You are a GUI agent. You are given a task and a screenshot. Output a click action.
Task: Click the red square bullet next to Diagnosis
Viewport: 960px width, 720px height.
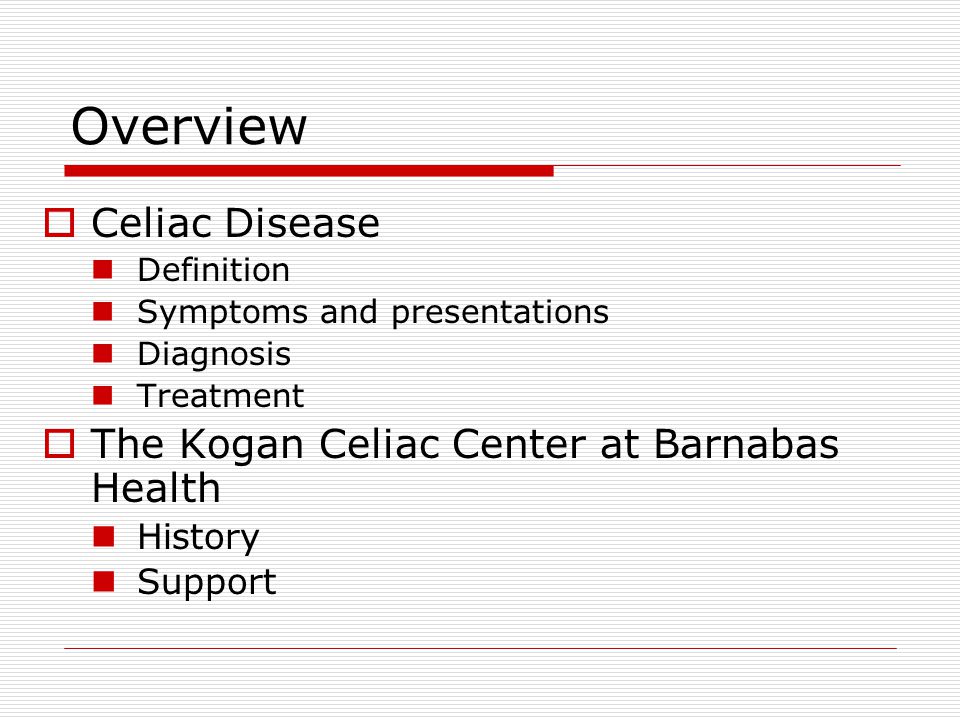coord(103,353)
